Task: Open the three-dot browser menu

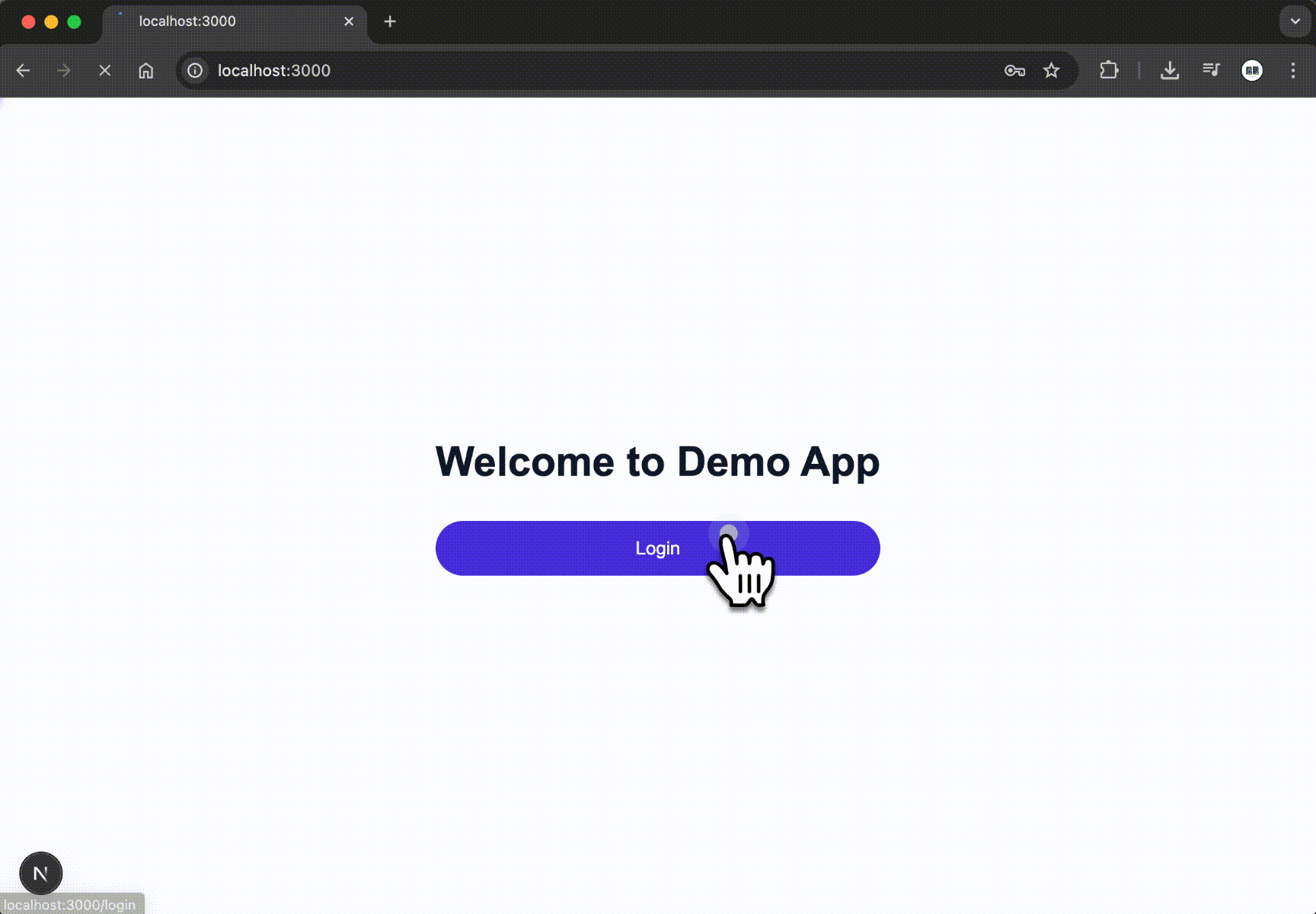Action: [1292, 70]
